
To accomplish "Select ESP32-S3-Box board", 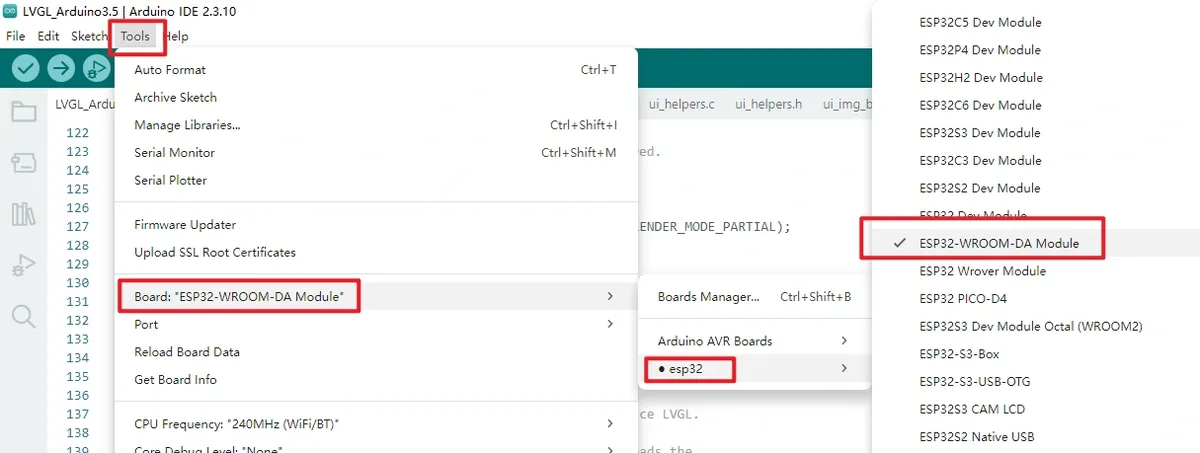I will click(x=1036, y=354).
